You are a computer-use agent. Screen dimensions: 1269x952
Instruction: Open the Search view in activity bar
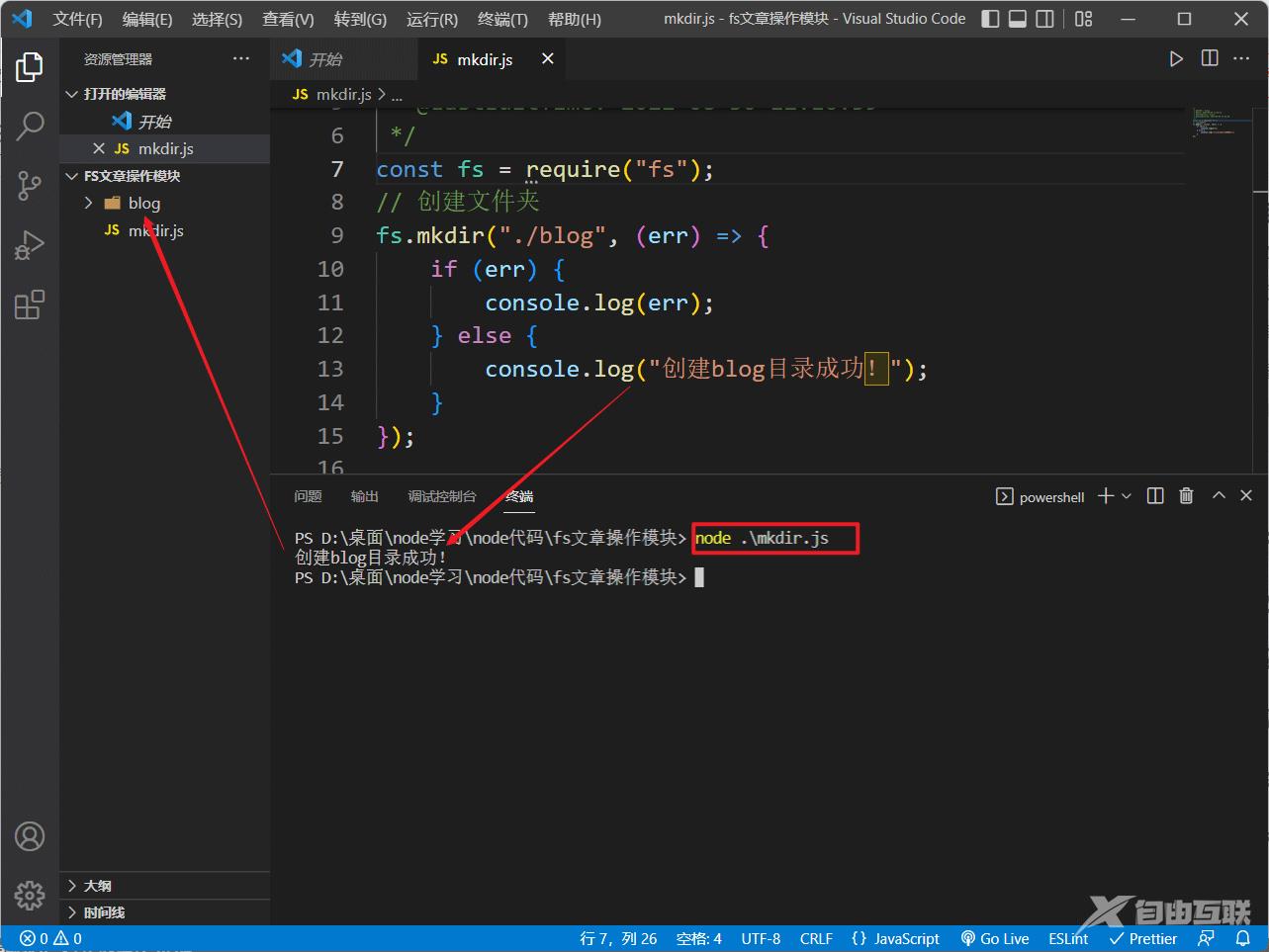(x=30, y=126)
